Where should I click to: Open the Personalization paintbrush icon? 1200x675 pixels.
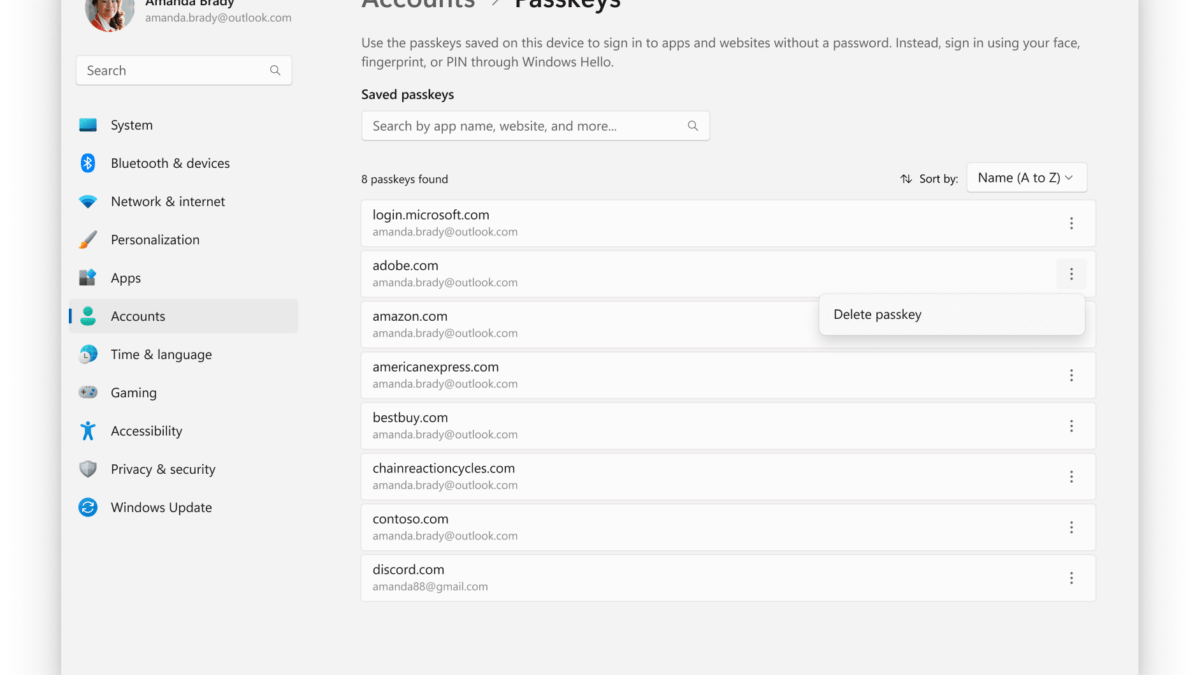click(88, 240)
